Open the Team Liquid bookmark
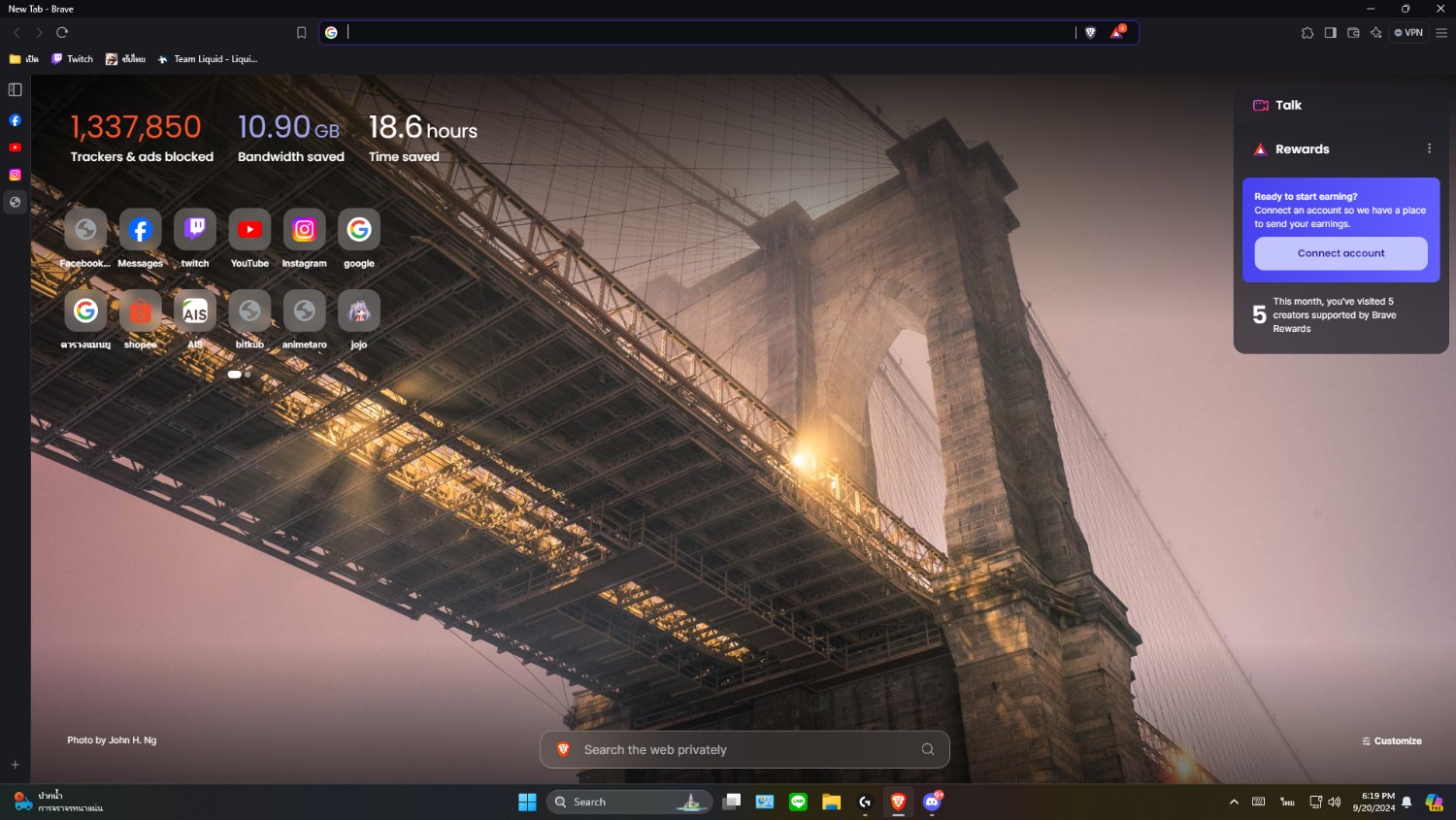The height and width of the screenshot is (820, 1456). (x=208, y=59)
